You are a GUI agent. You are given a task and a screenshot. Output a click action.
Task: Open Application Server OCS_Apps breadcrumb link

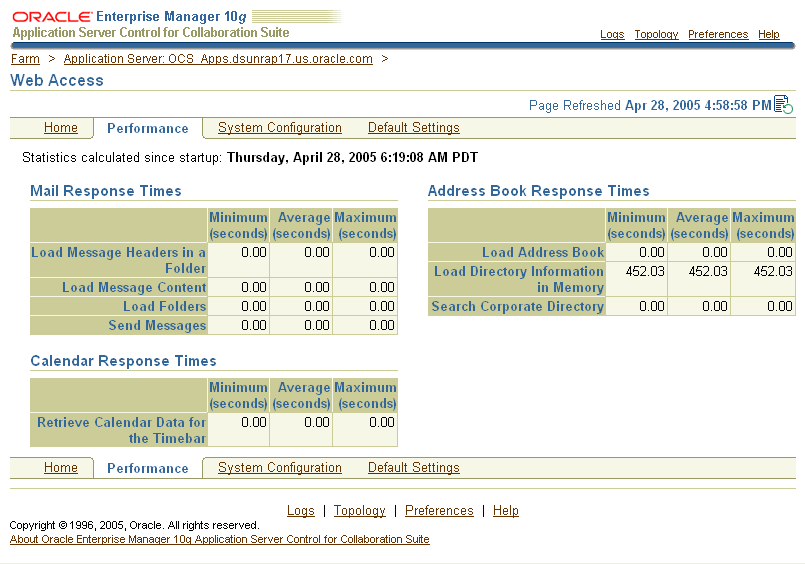[x=218, y=59]
